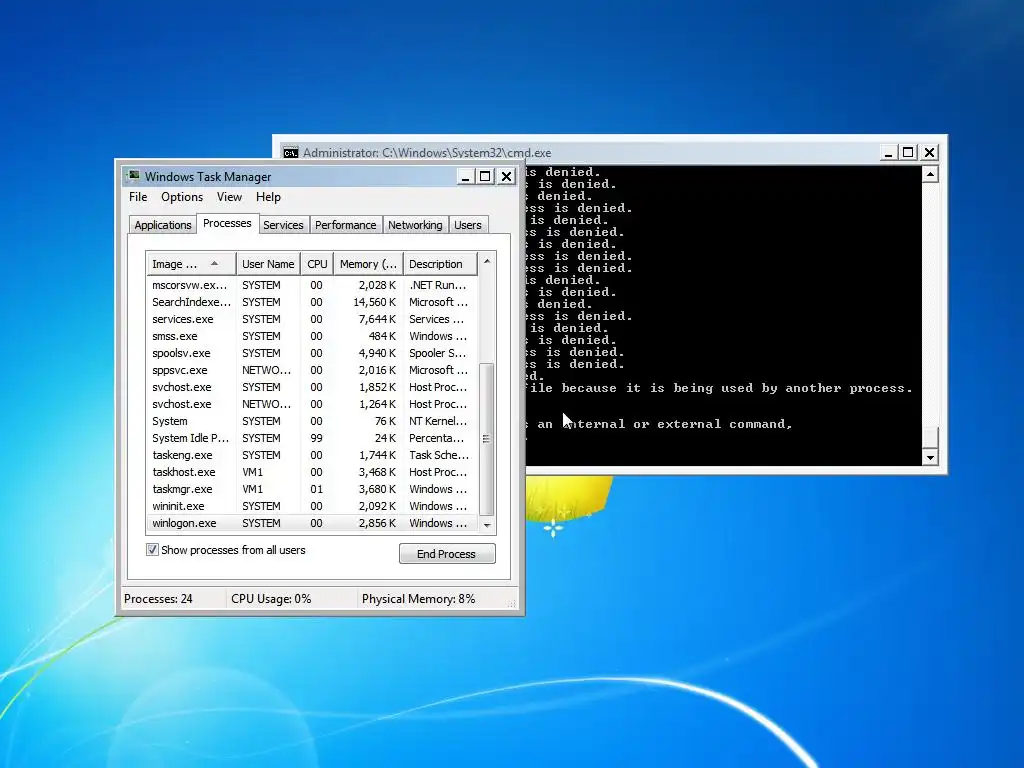Select the SearchIndexer process row
The width and height of the screenshot is (1024, 768).
coord(312,302)
